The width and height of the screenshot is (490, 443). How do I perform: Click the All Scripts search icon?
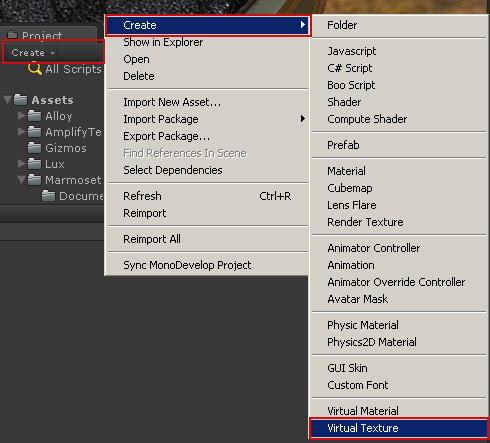(x=35, y=69)
